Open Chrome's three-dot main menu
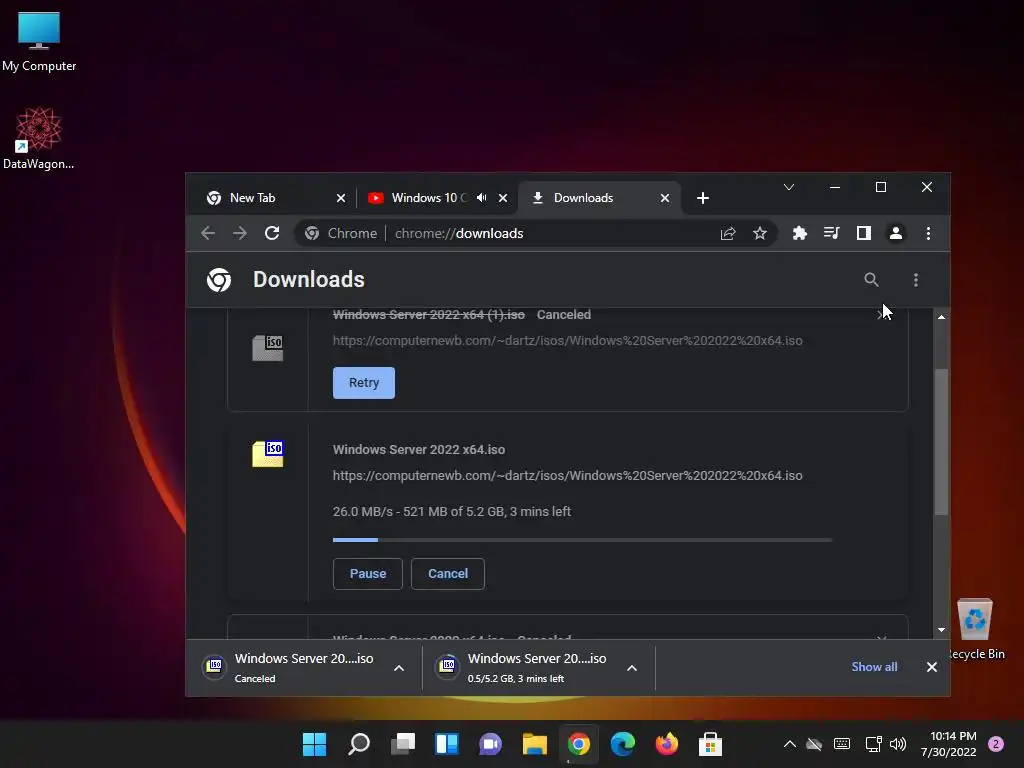 [928, 233]
